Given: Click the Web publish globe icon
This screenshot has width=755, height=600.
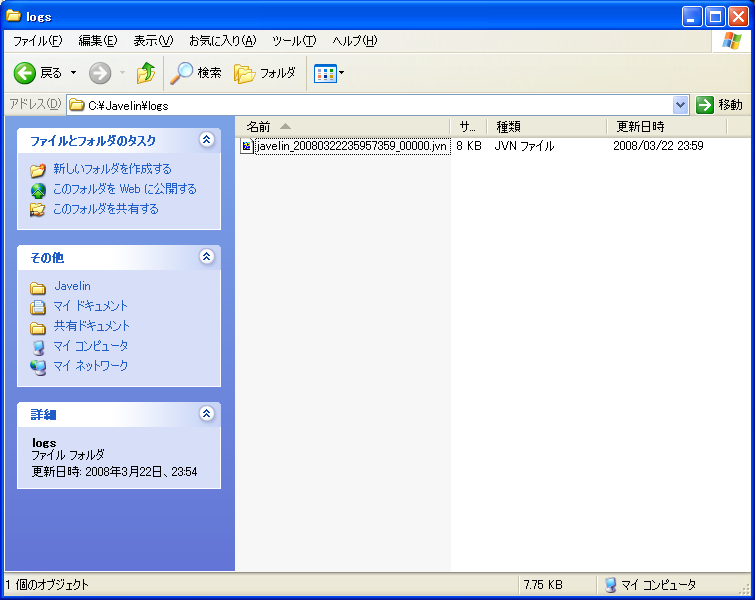Looking at the screenshot, I should pyautogui.click(x=38, y=190).
